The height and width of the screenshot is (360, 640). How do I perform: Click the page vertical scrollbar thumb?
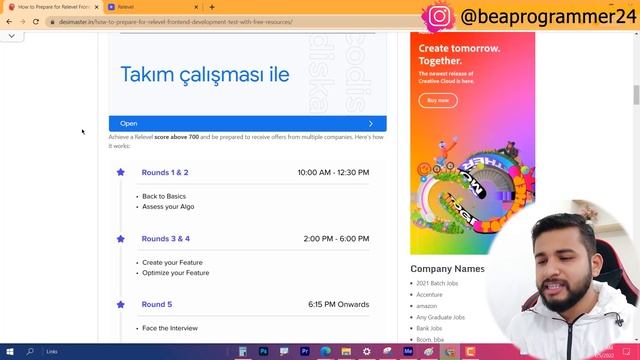tap(636, 95)
